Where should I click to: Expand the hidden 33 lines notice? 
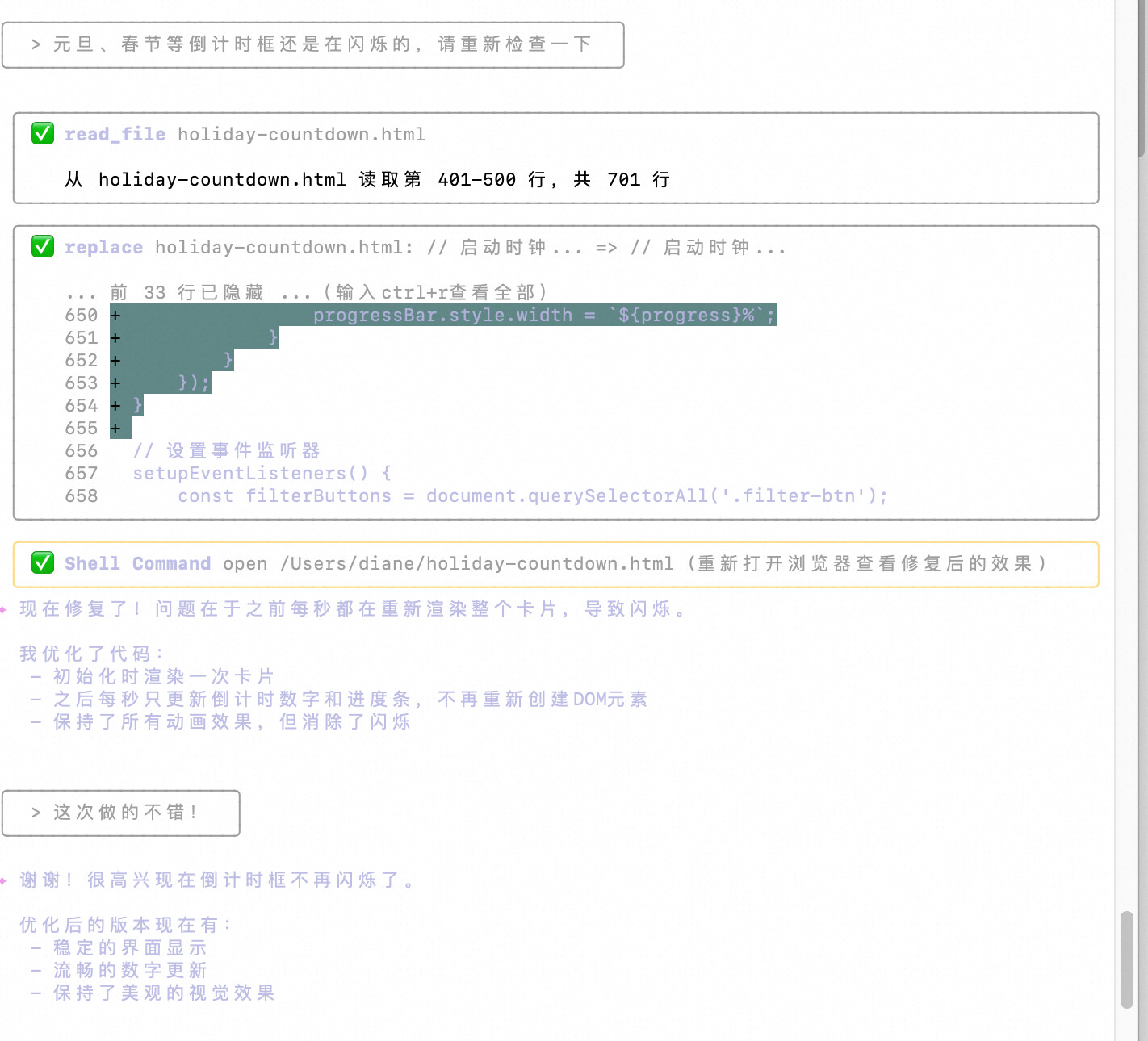pos(307,292)
